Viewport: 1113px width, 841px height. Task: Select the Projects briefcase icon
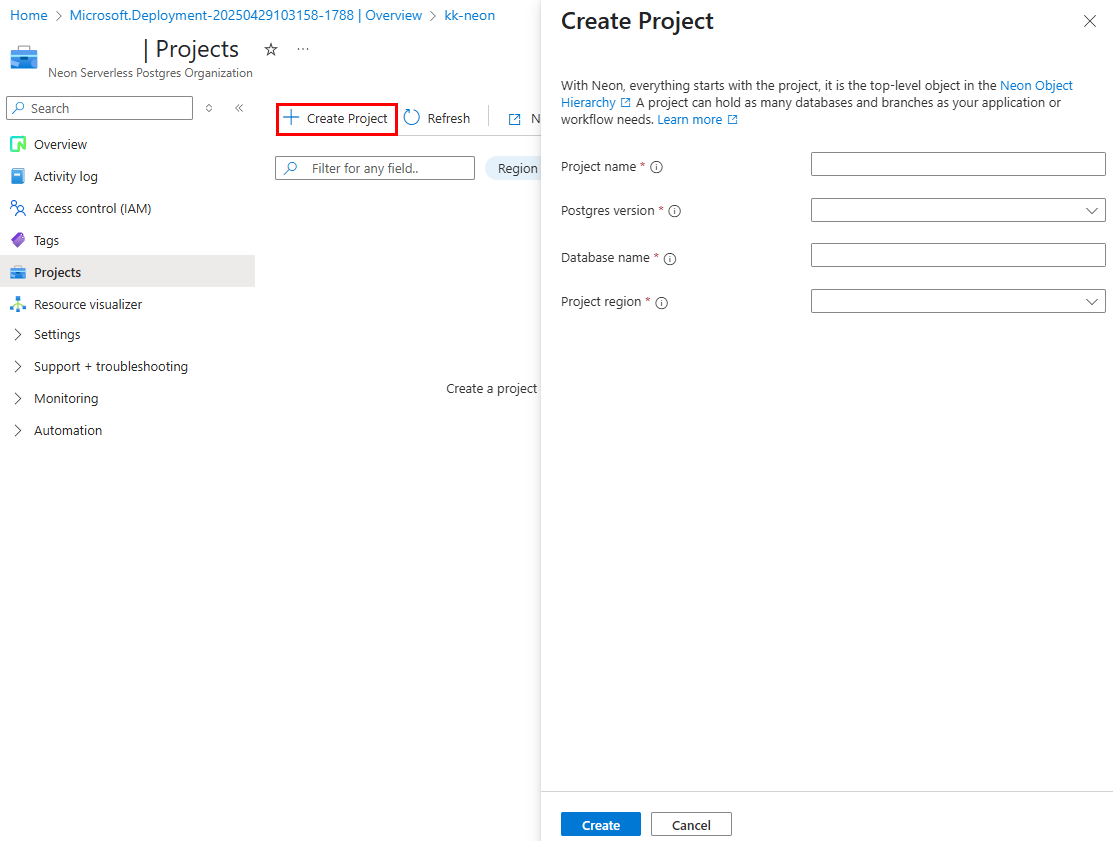pyautogui.click(x=20, y=272)
